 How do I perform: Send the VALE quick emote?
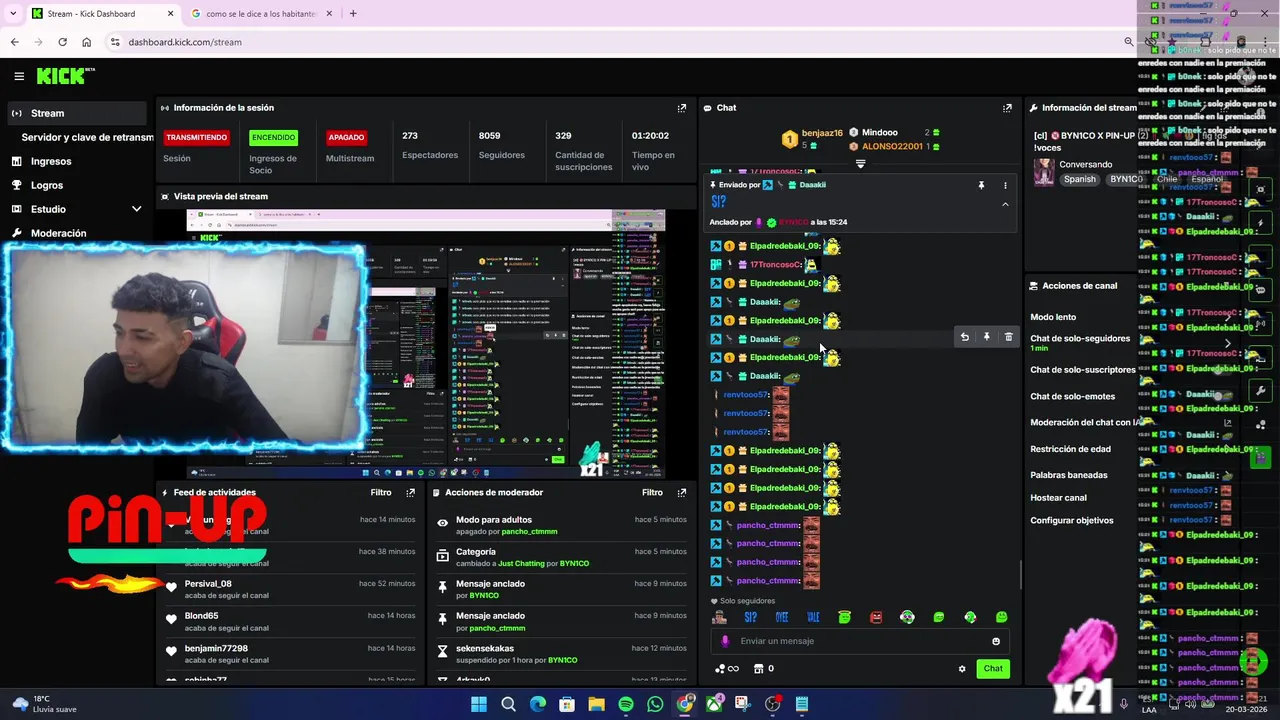[813, 617]
